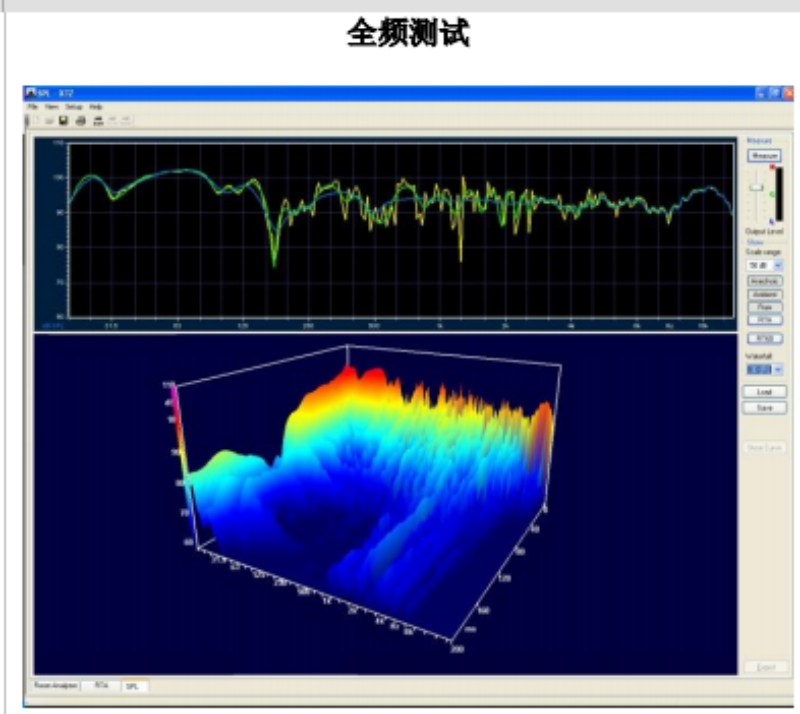Toggle the RTA curve display
800x714 pixels.
(765, 319)
